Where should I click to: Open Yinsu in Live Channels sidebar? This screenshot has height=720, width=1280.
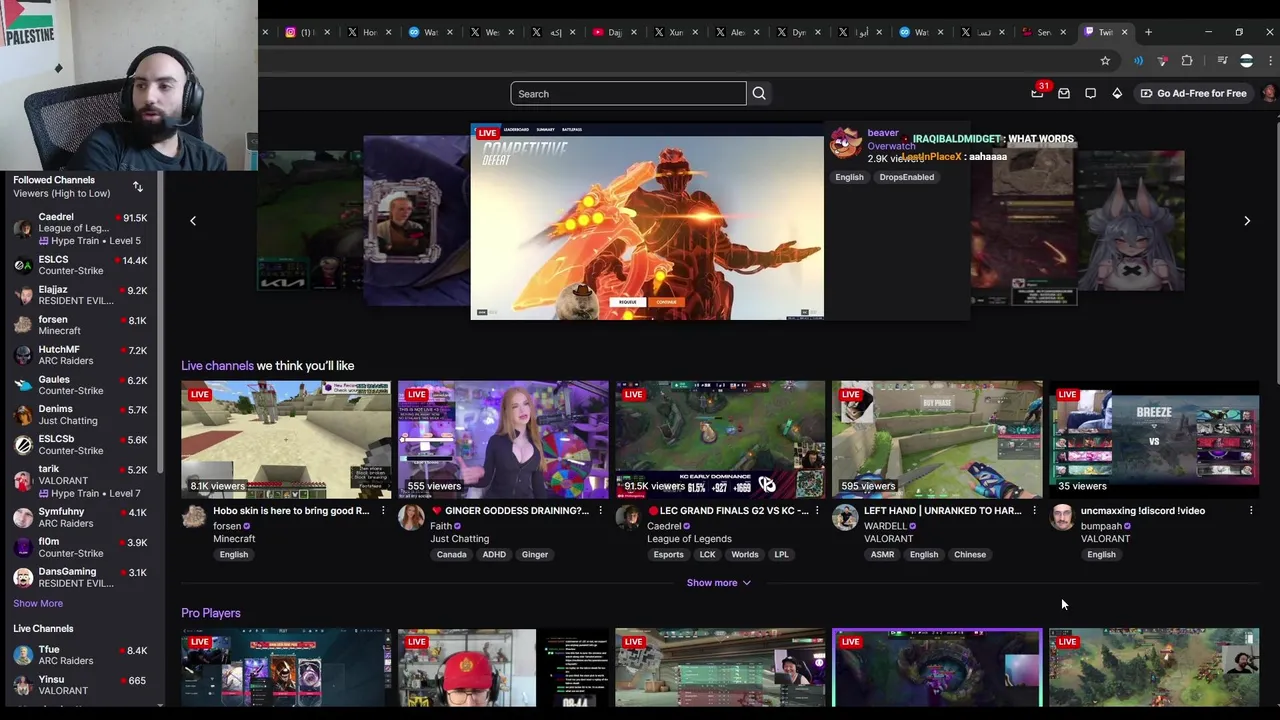click(x=82, y=685)
